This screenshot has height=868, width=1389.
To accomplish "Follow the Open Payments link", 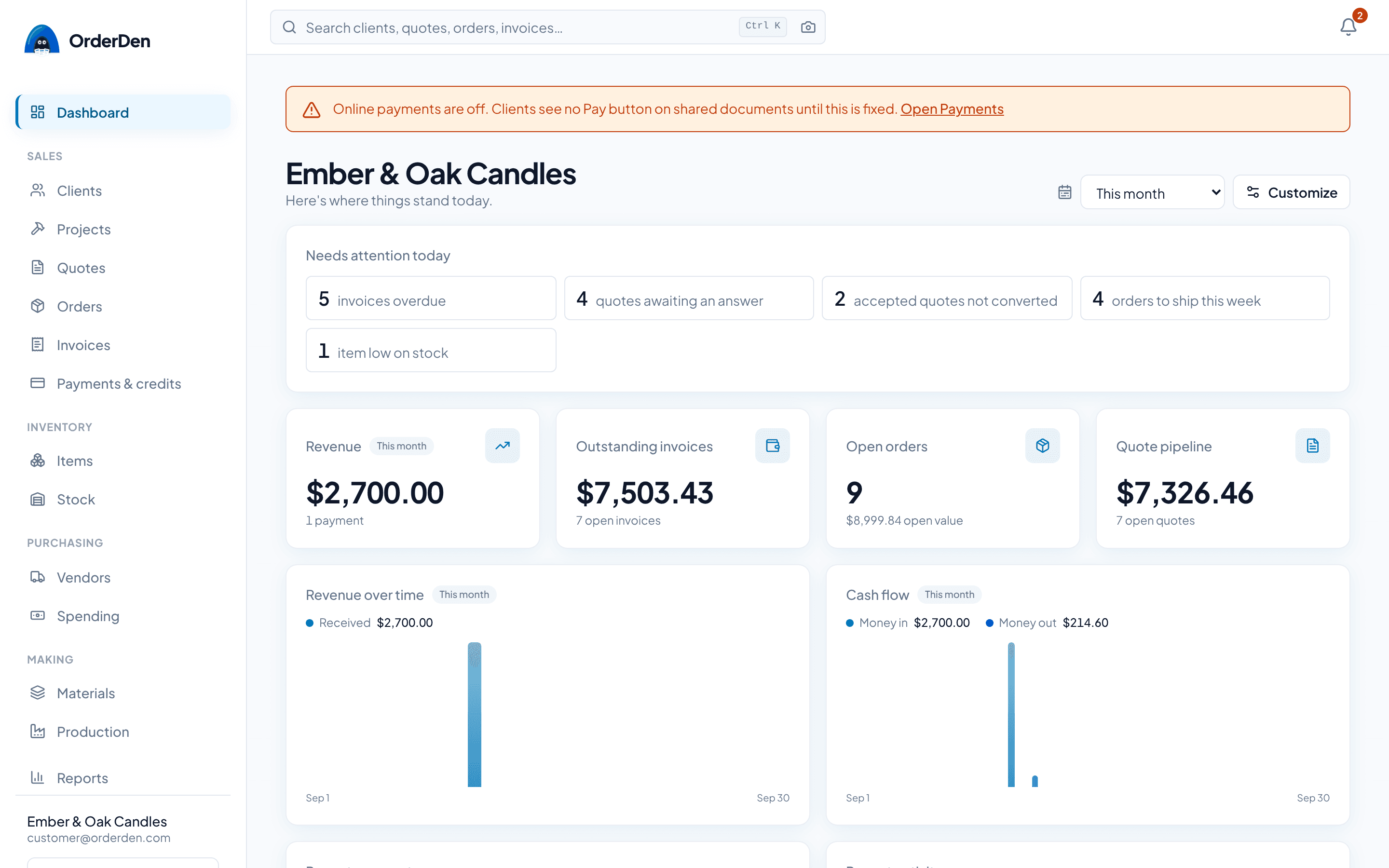I will 952,109.
